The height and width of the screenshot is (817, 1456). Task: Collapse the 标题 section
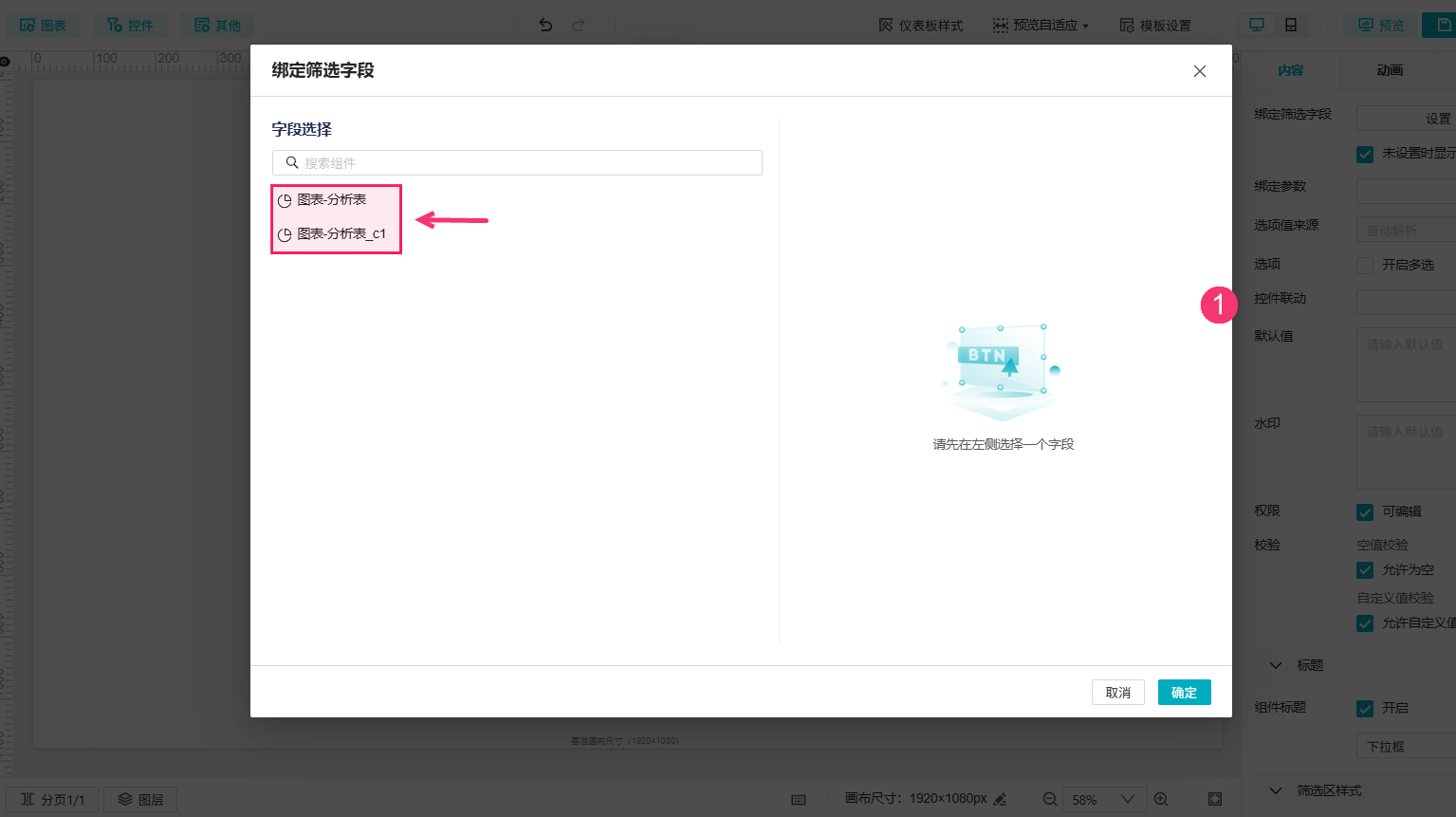click(x=1276, y=665)
